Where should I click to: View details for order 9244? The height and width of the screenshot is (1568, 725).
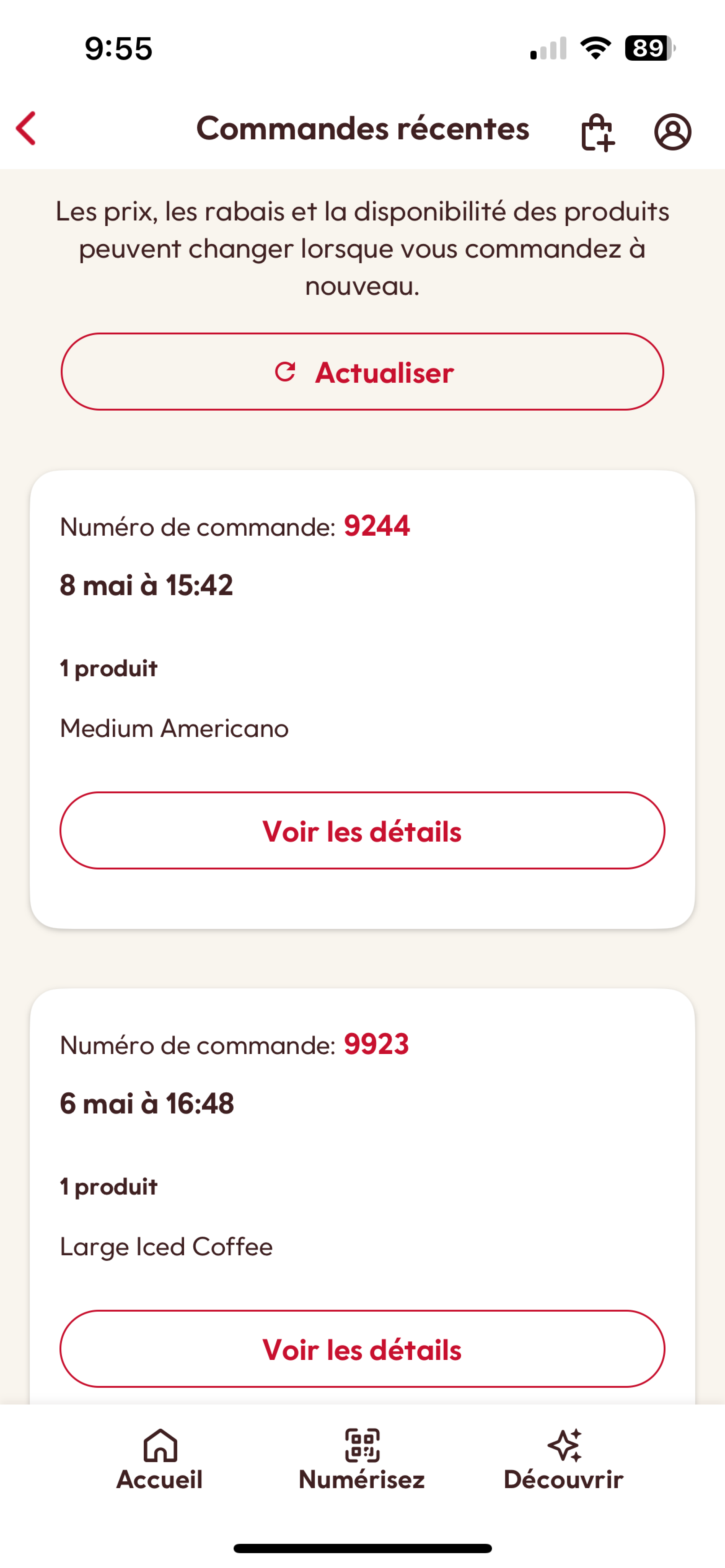point(362,831)
